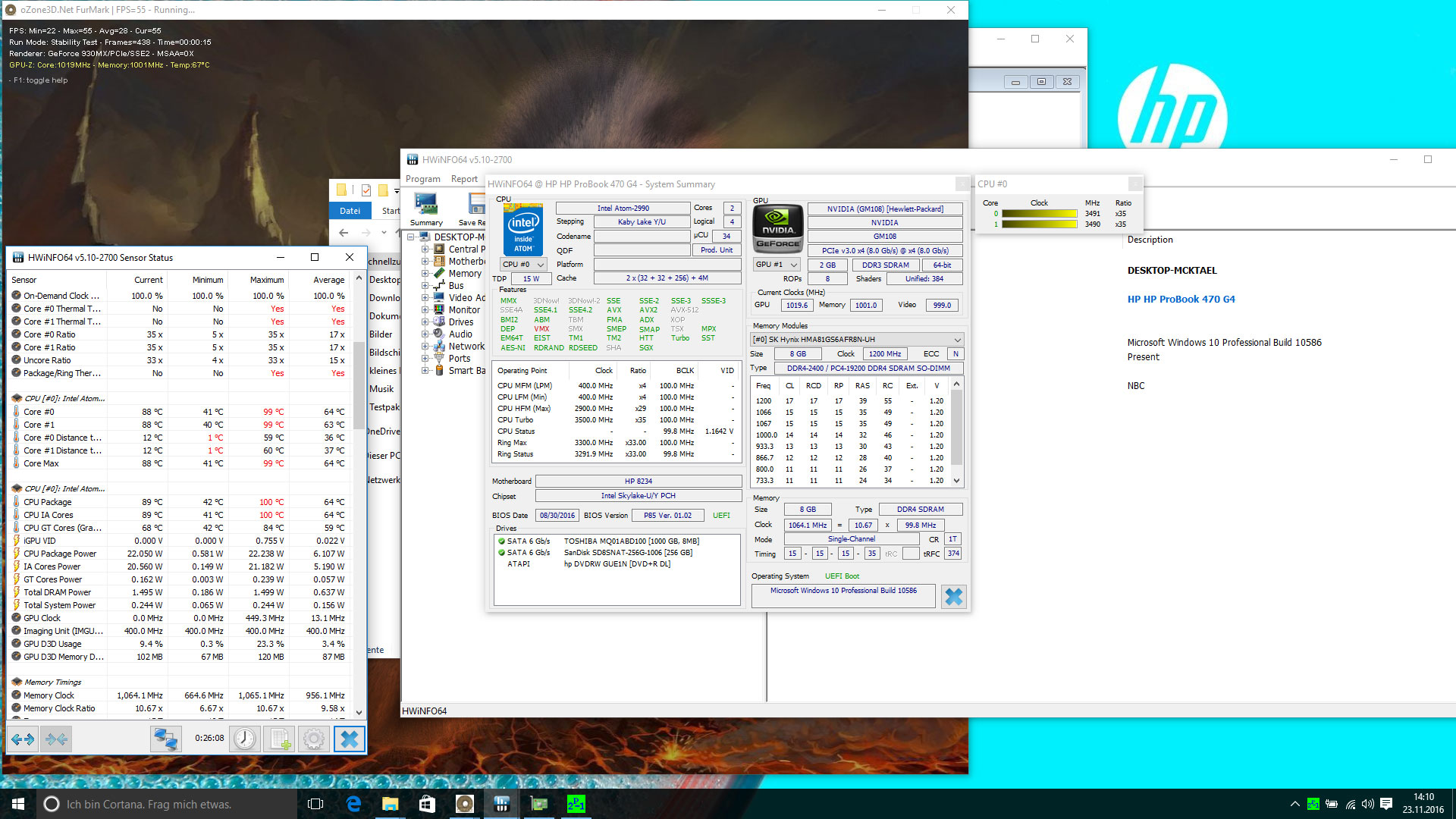The image size is (1456, 819).
Task: Open Musik folder in Explorer sidebar
Action: click(381, 389)
